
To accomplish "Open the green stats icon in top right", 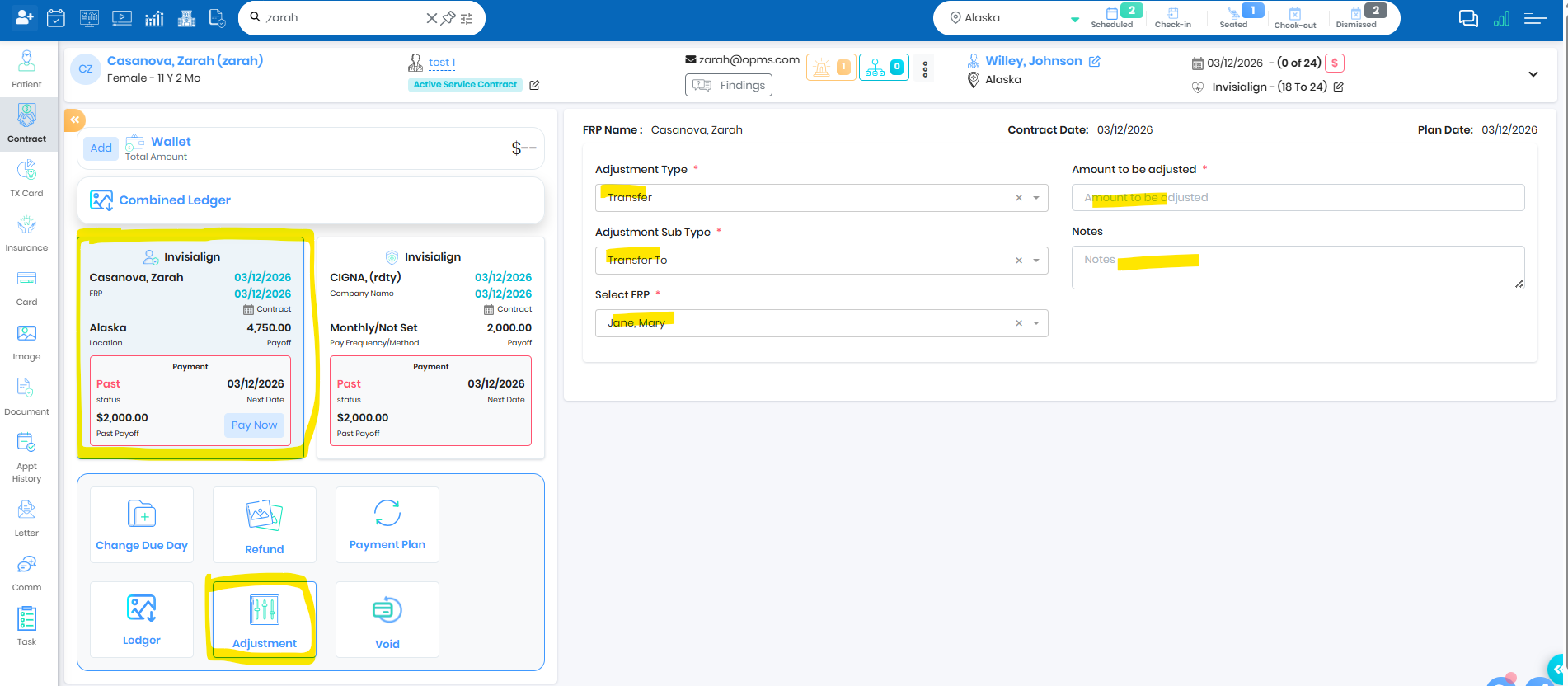I will click(1501, 18).
